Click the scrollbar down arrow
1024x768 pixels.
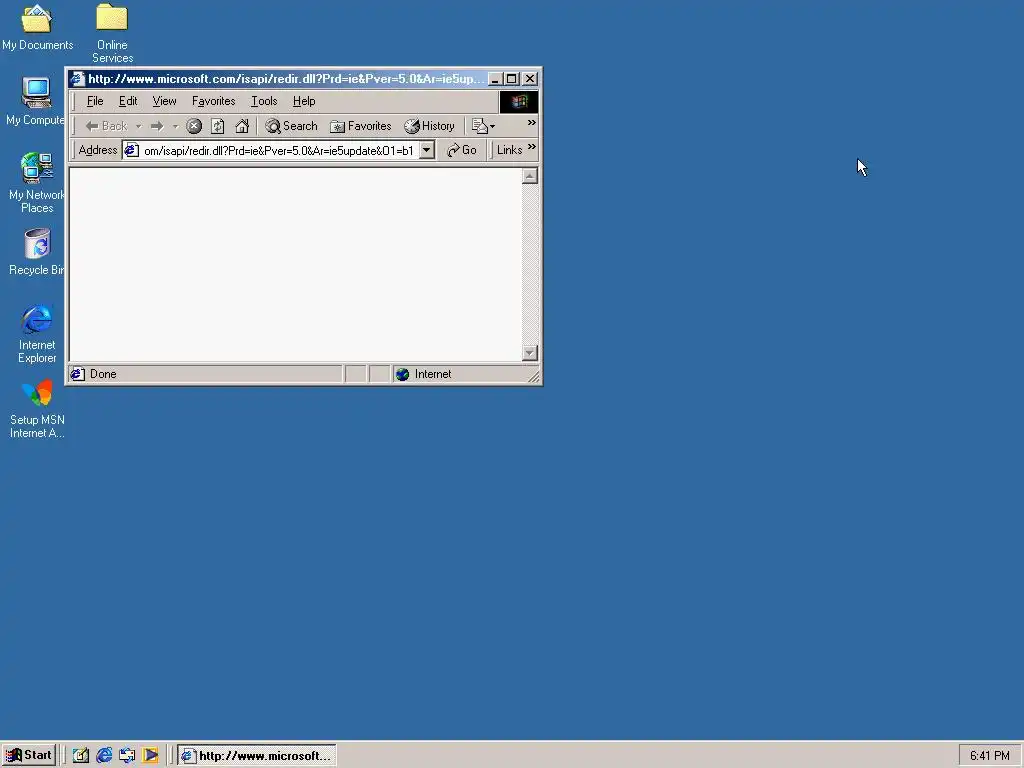(x=530, y=353)
